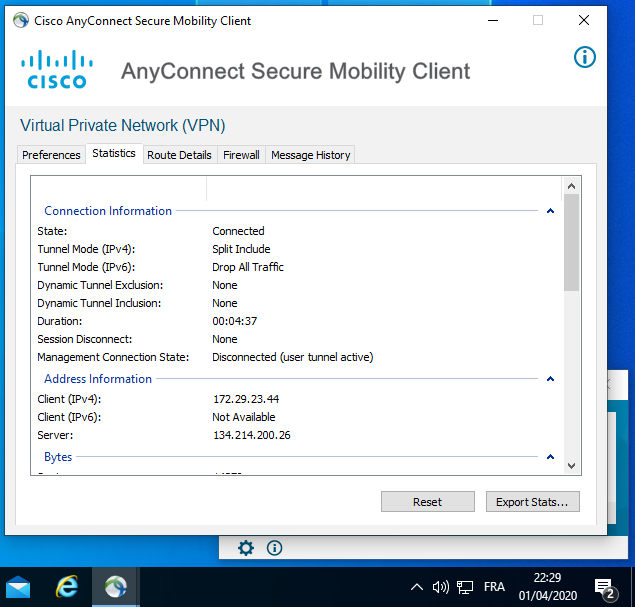Open the notification center icon
The width and height of the screenshot is (635, 607).
604,587
